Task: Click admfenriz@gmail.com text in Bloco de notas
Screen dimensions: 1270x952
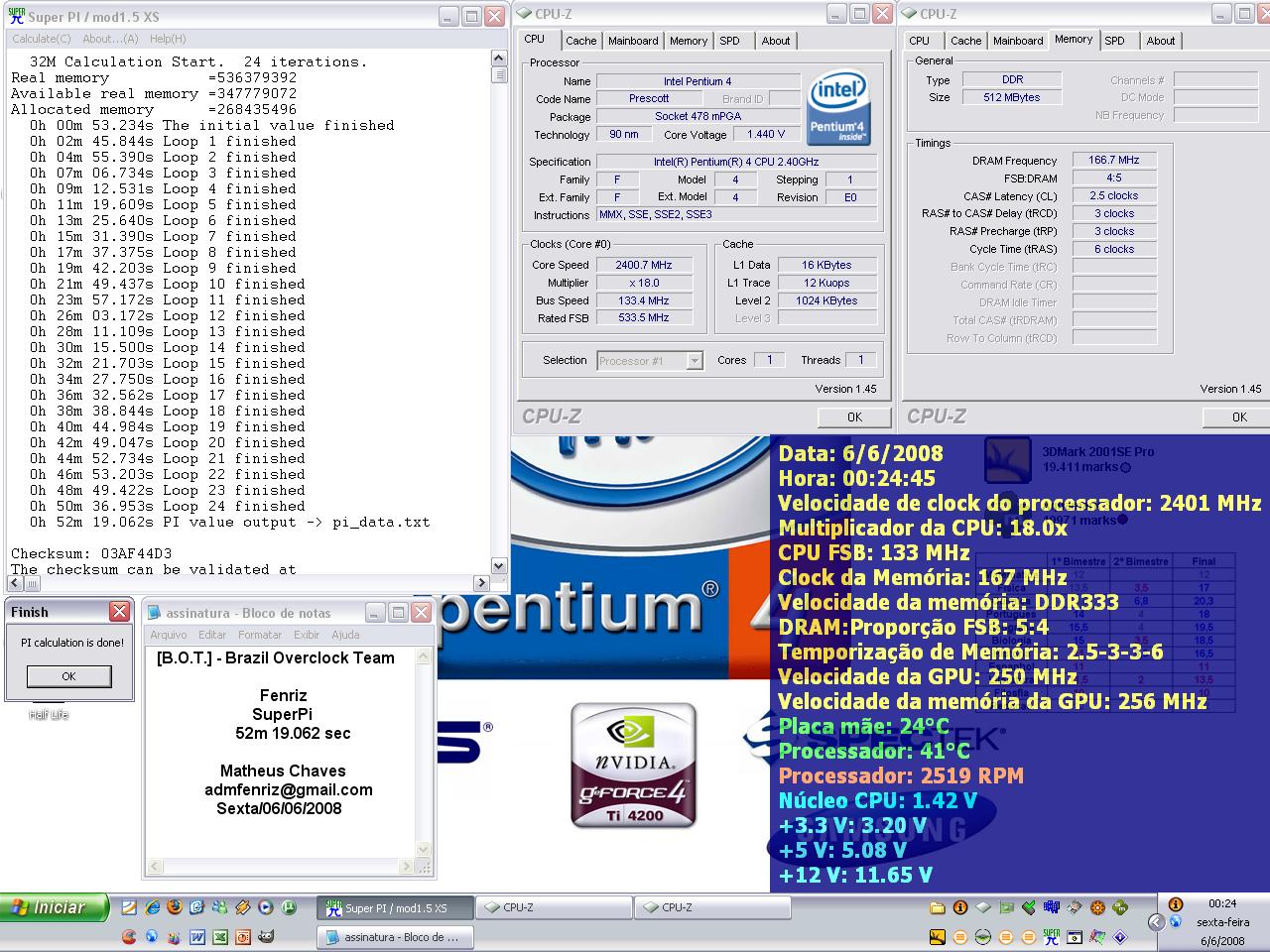Action: click(x=289, y=789)
